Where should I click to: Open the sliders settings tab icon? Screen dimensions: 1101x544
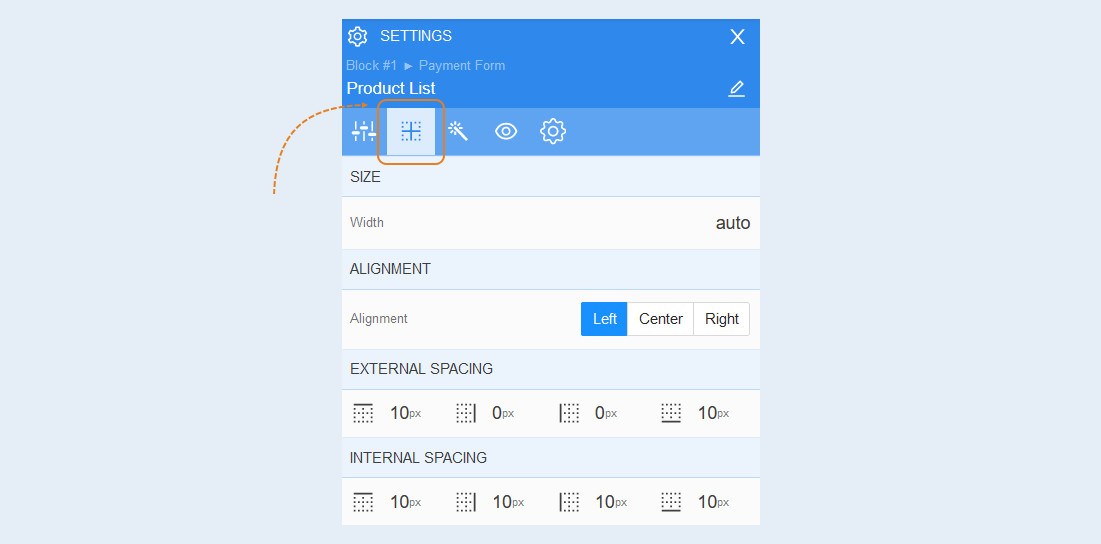tap(364, 131)
